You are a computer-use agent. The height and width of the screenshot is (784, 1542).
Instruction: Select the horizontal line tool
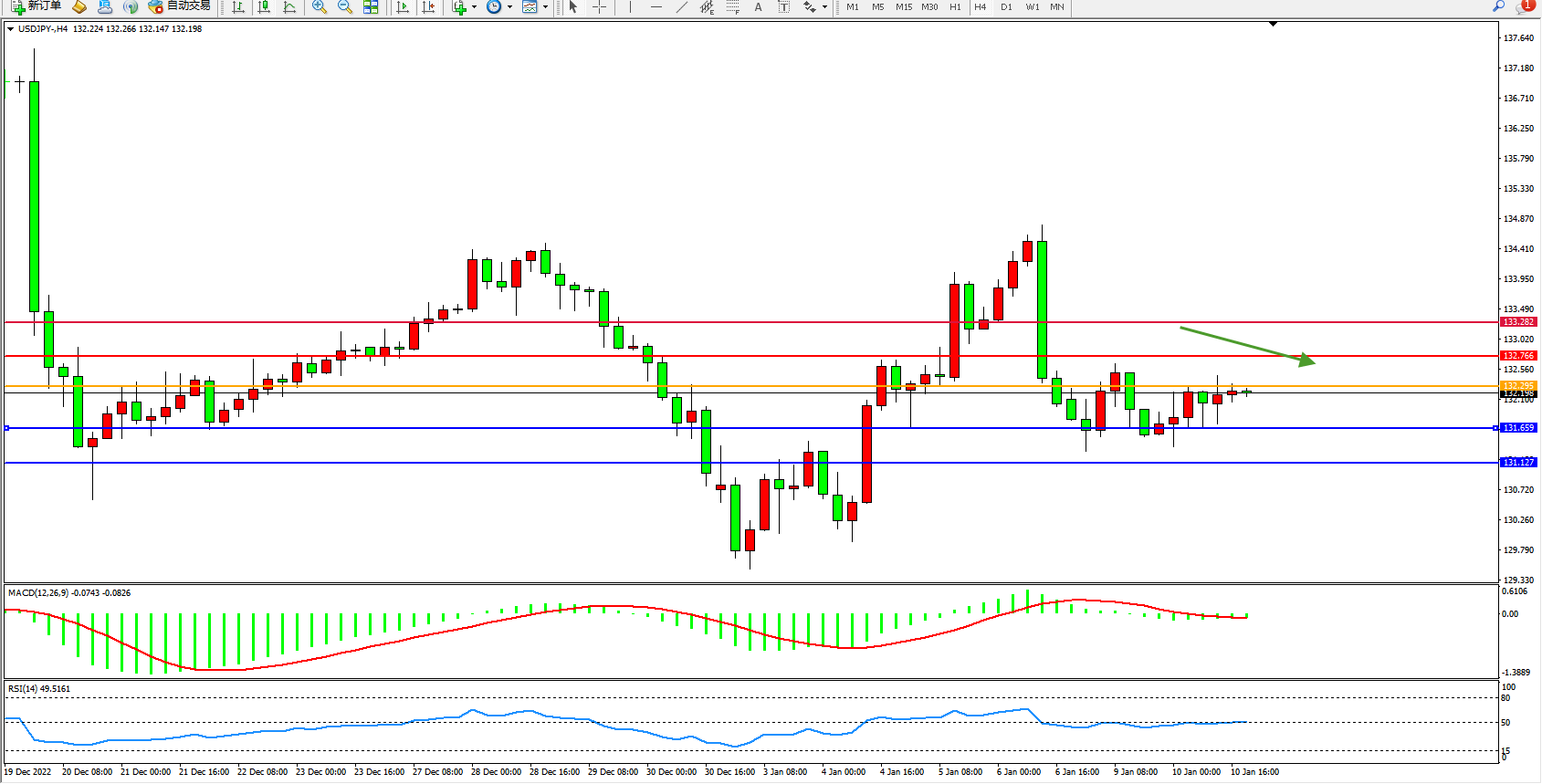(656, 6)
